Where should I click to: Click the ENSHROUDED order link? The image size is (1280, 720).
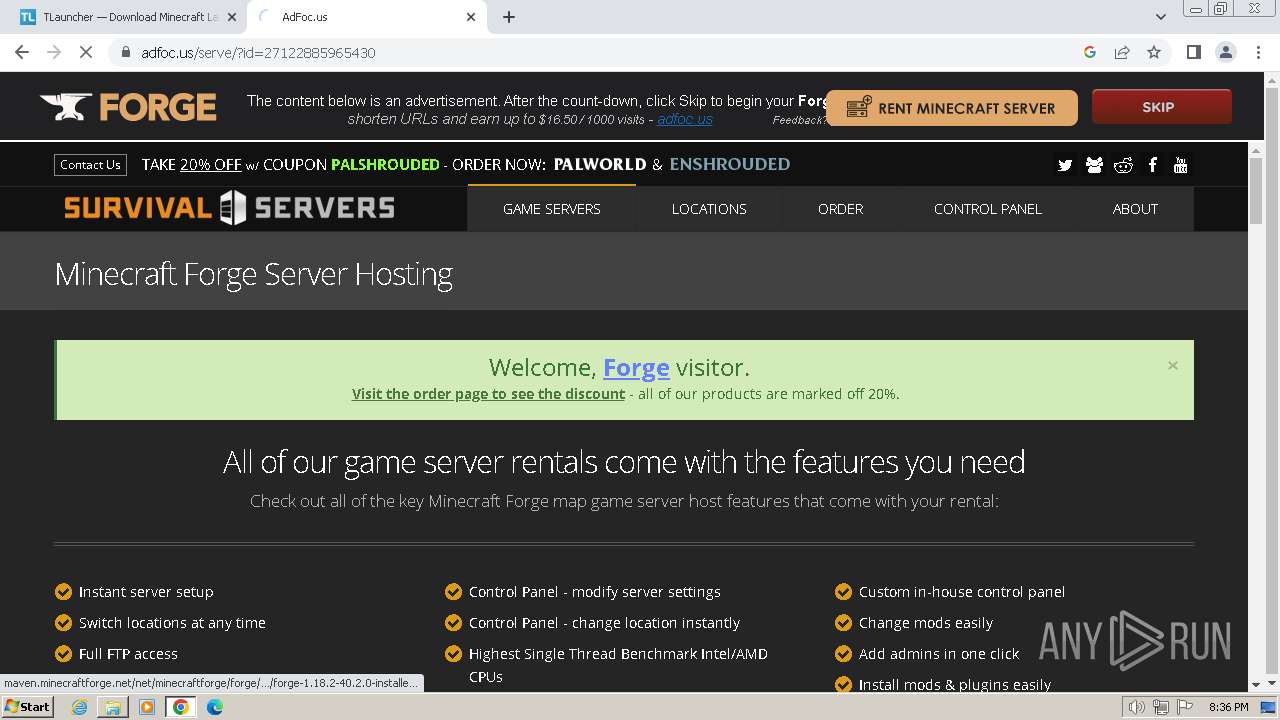click(730, 164)
